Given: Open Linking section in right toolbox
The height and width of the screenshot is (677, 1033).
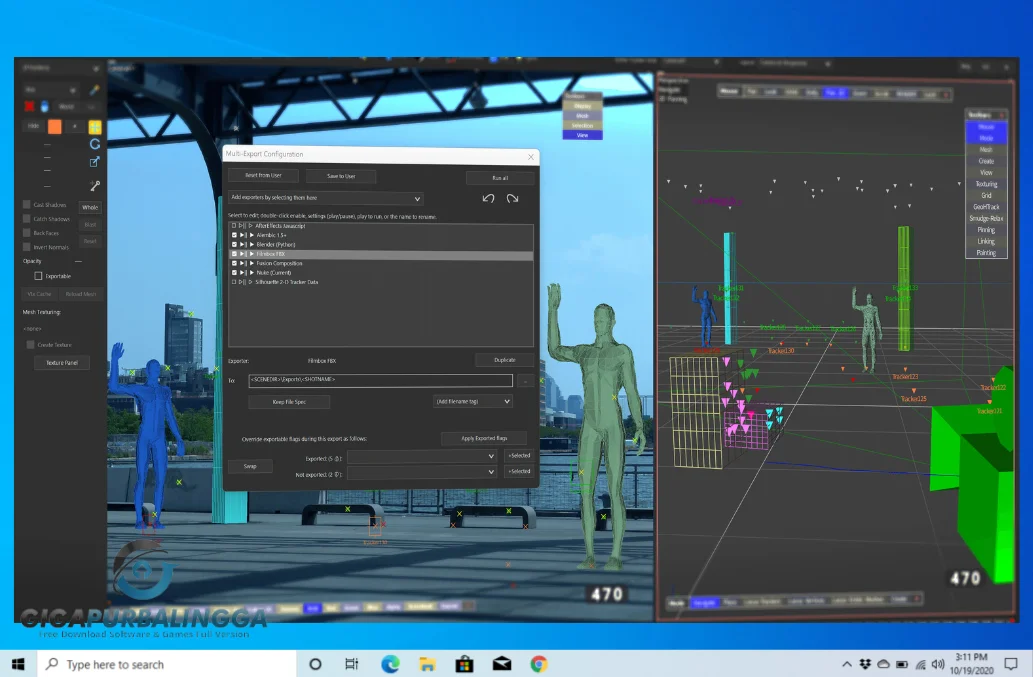Looking at the screenshot, I should point(986,241).
